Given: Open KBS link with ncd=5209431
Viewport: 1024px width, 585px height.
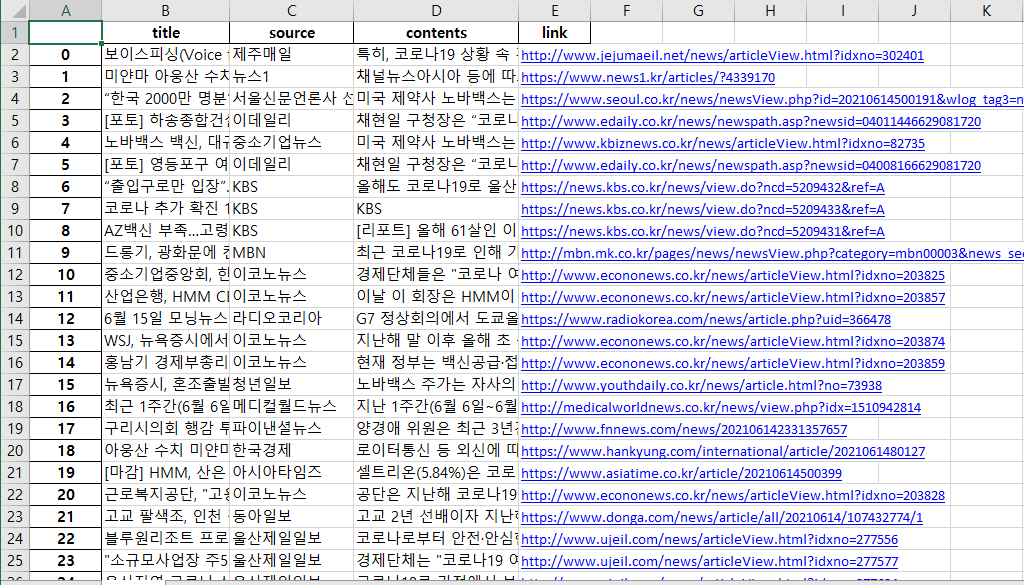Looking at the screenshot, I should pos(703,232).
